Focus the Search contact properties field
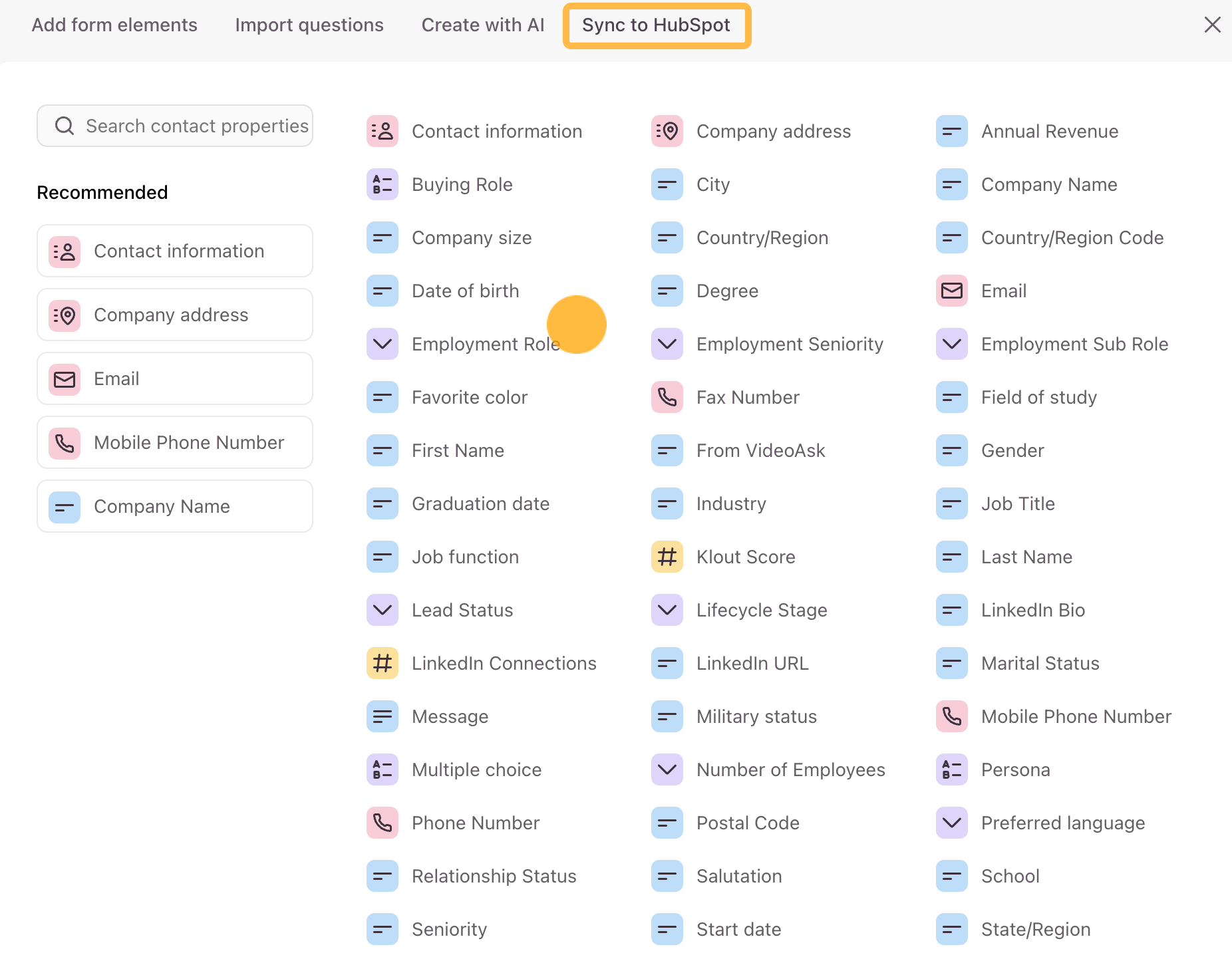Screen dimensions: 1232x963 (x=175, y=126)
